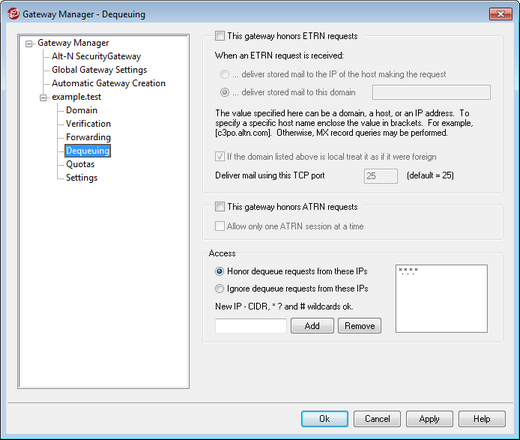
Task: Switch to the Forwarding page
Action: tap(88, 137)
